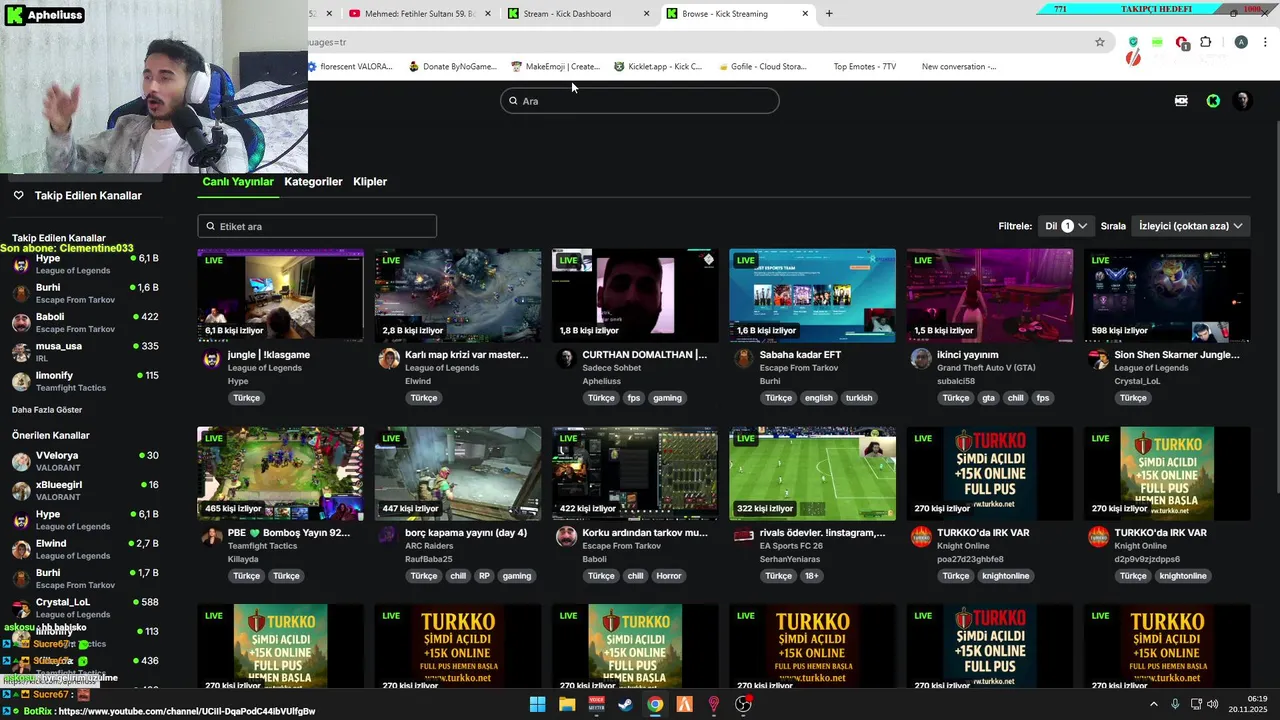Open the New conversation bookmark
The image size is (1280, 720).
click(959, 67)
